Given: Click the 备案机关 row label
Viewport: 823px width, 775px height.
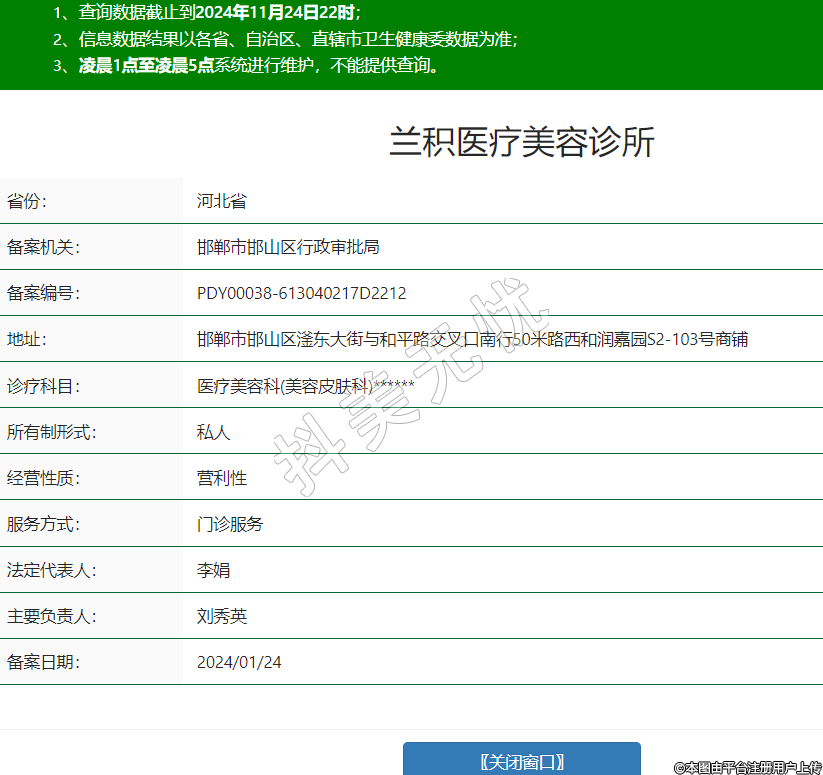Looking at the screenshot, I should coord(43,247).
